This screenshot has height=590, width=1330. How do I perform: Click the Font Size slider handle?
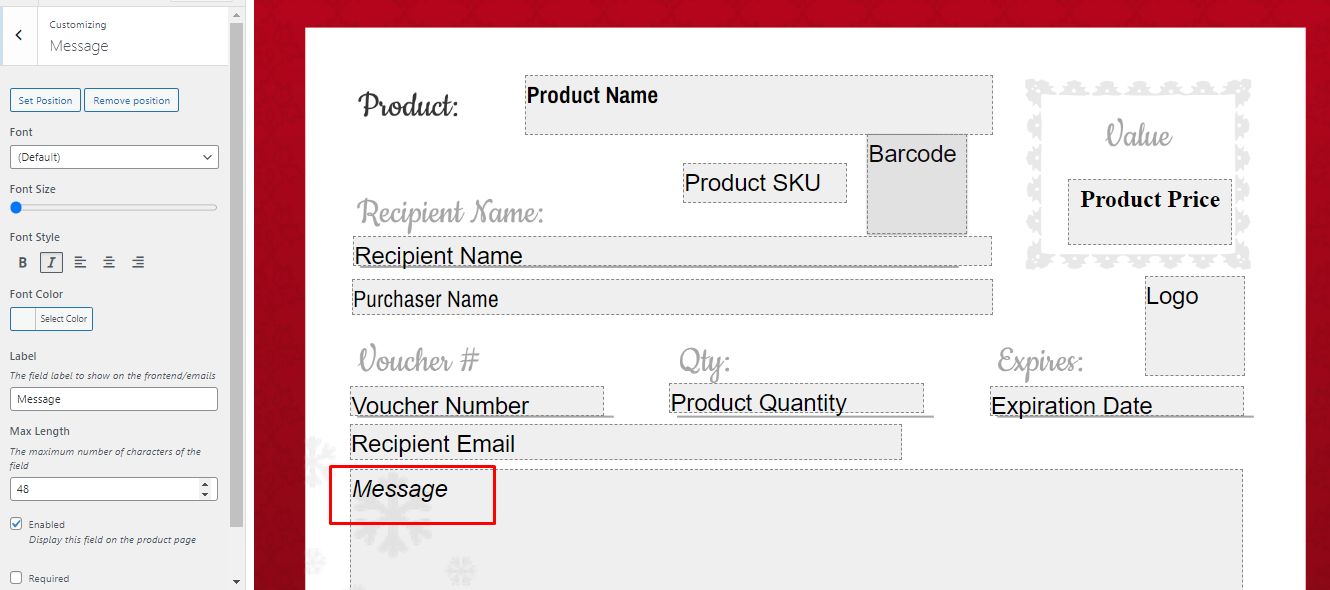pos(16,208)
